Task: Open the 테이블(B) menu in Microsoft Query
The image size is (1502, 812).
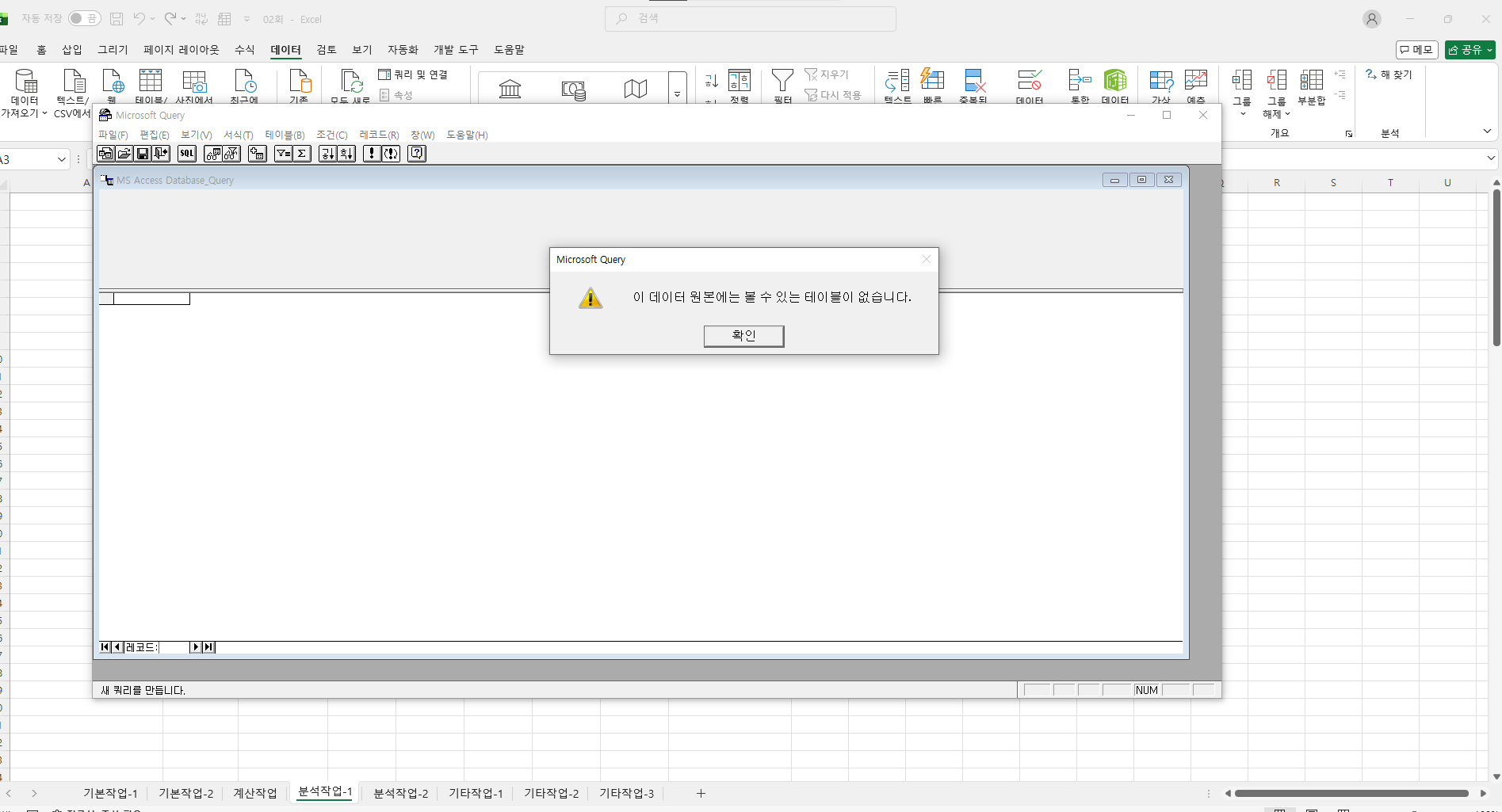Action: pyautogui.click(x=285, y=135)
